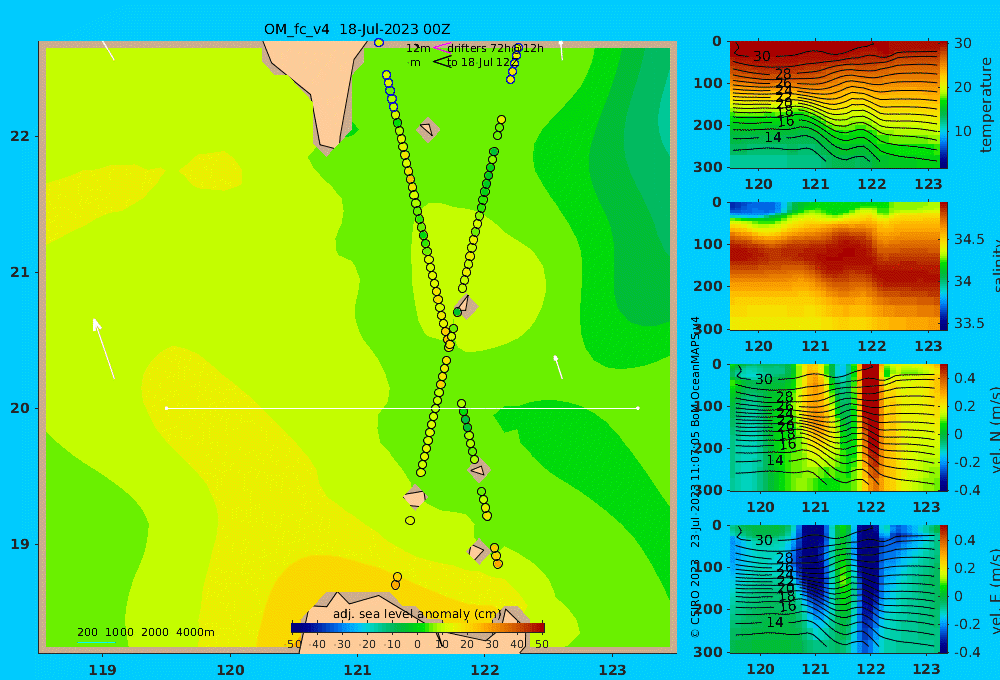The width and height of the screenshot is (1000, 680).
Task: Click the magenta drifter arrow in the legend
Action: [x=441, y=48]
